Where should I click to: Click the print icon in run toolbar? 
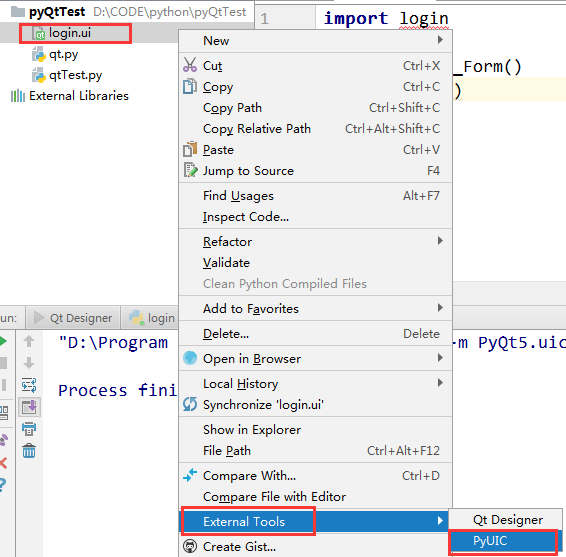(29, 429)
